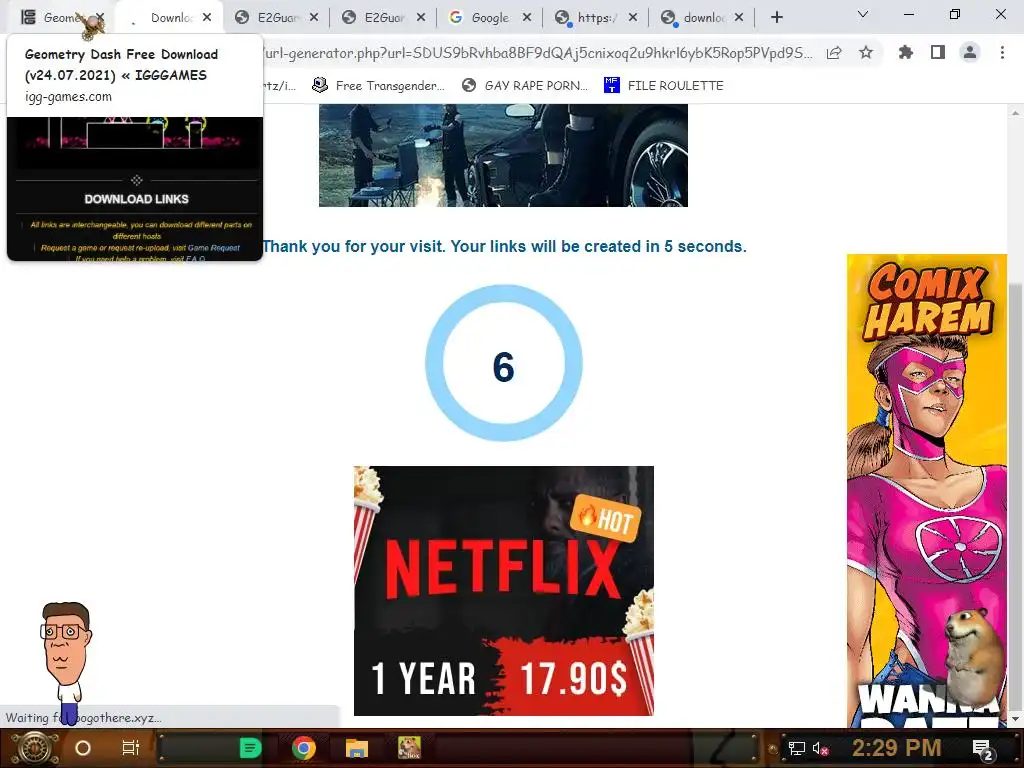Image resolution: width=1024 pixels, height=768 pixels.
Task: Close the active Download tab
Action: 206,18
